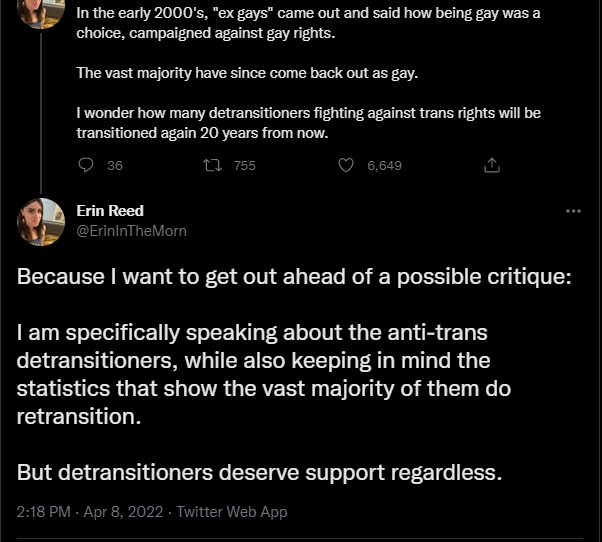Click the @ErinInTheMorn handle

(x=131, y=230)
